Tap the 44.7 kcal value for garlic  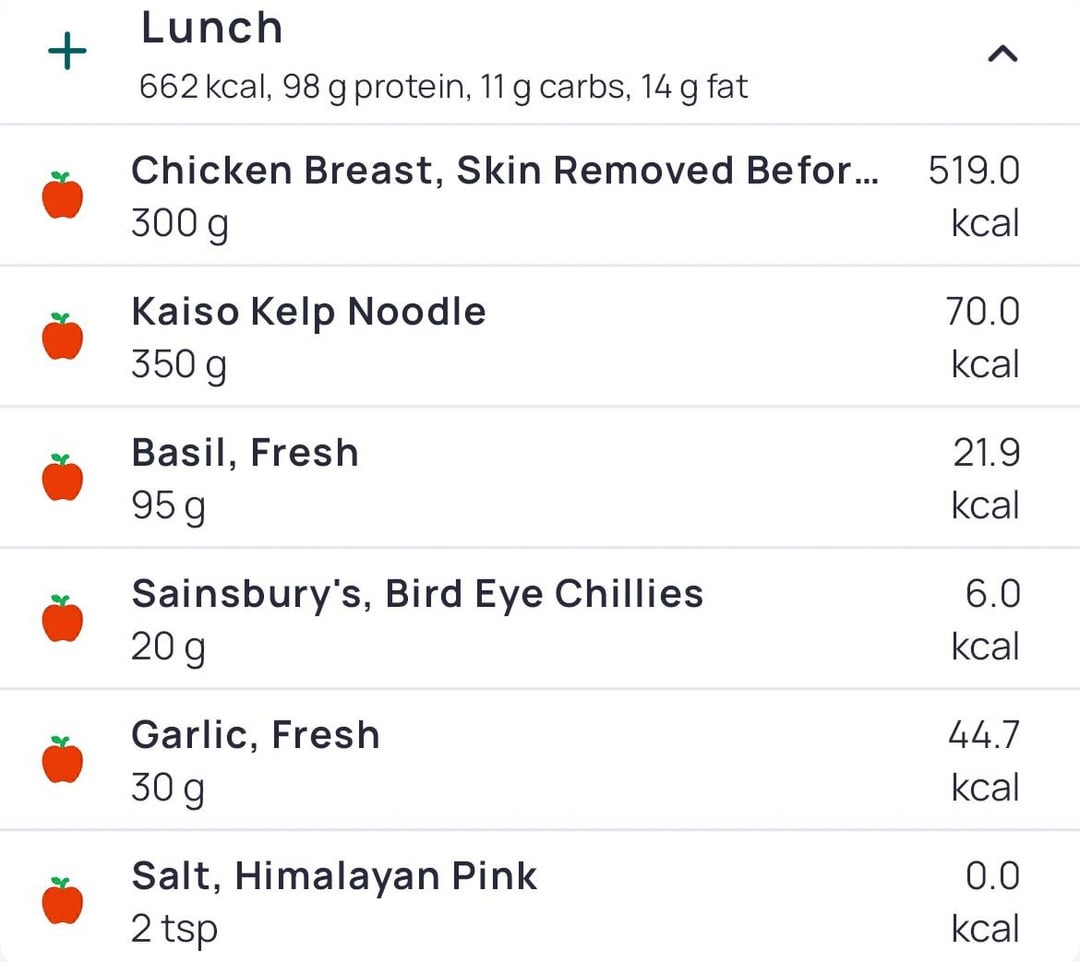click(x=984, y=762)
